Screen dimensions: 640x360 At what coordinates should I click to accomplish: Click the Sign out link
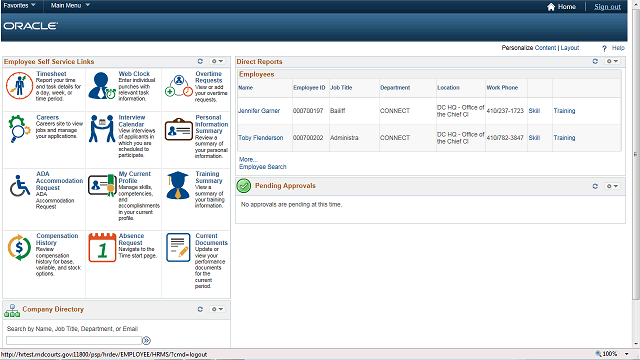[607, 7]
